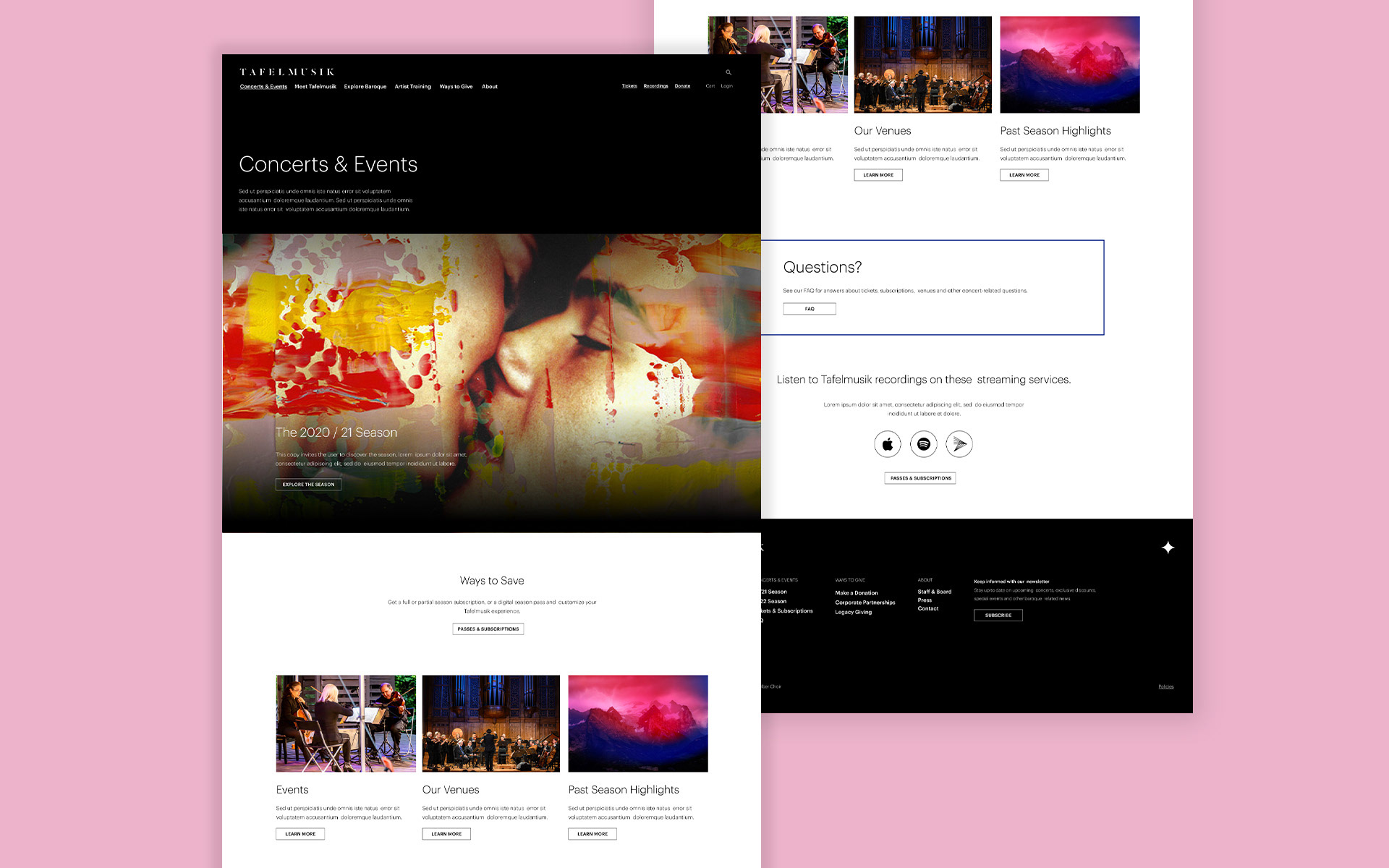
Task: Click the About footer heading
Action: click(925, 580)
